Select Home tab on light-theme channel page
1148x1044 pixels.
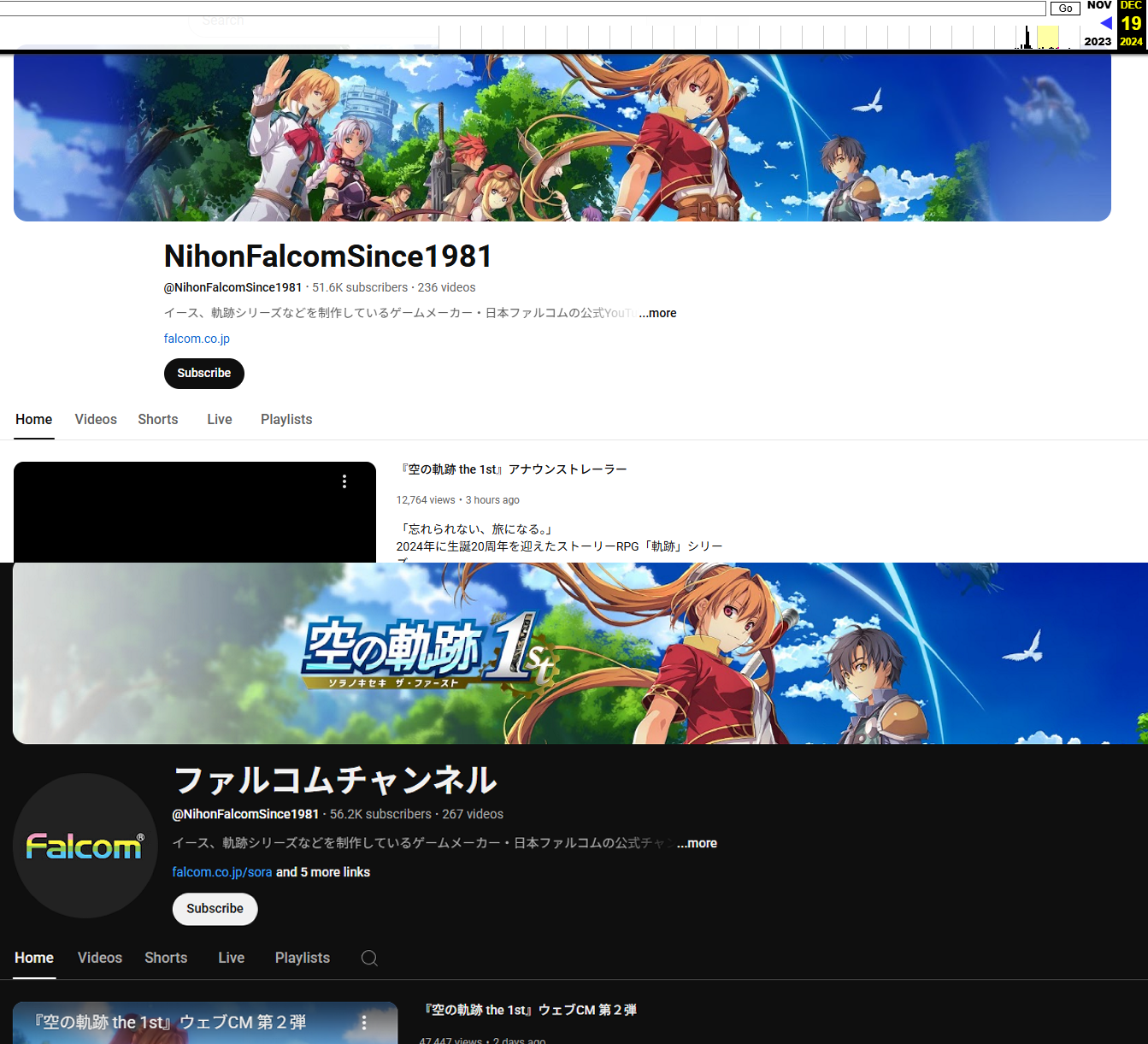click(x=34, y=419)
